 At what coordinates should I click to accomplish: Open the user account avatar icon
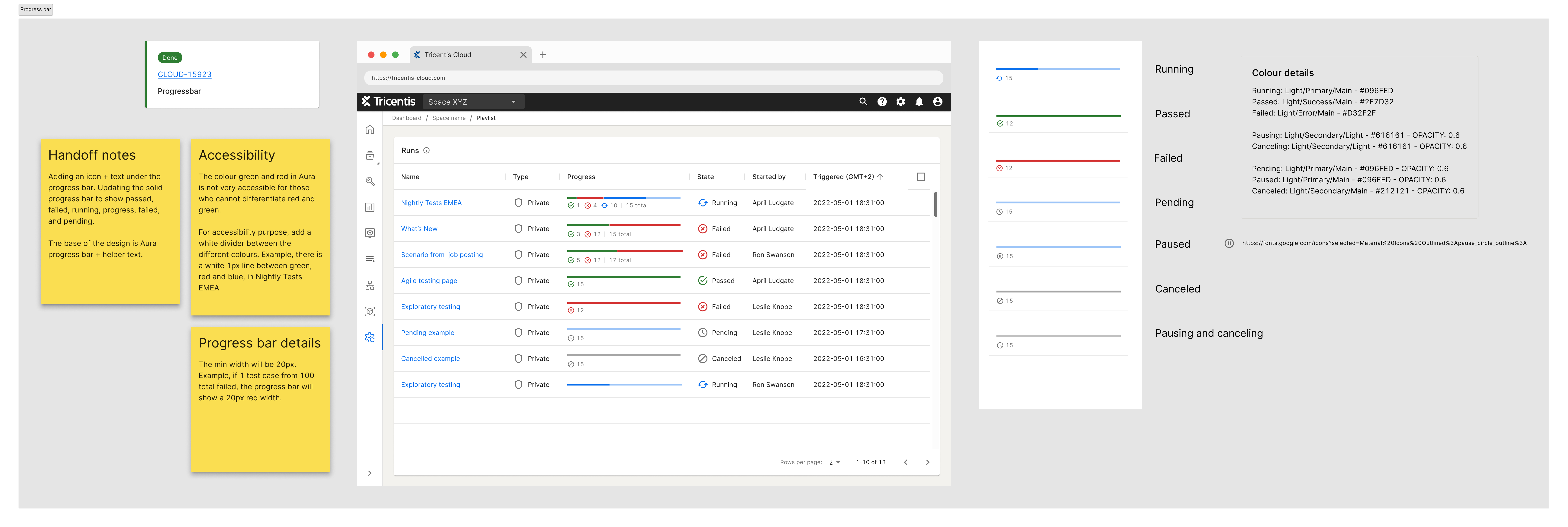[938, 102]
